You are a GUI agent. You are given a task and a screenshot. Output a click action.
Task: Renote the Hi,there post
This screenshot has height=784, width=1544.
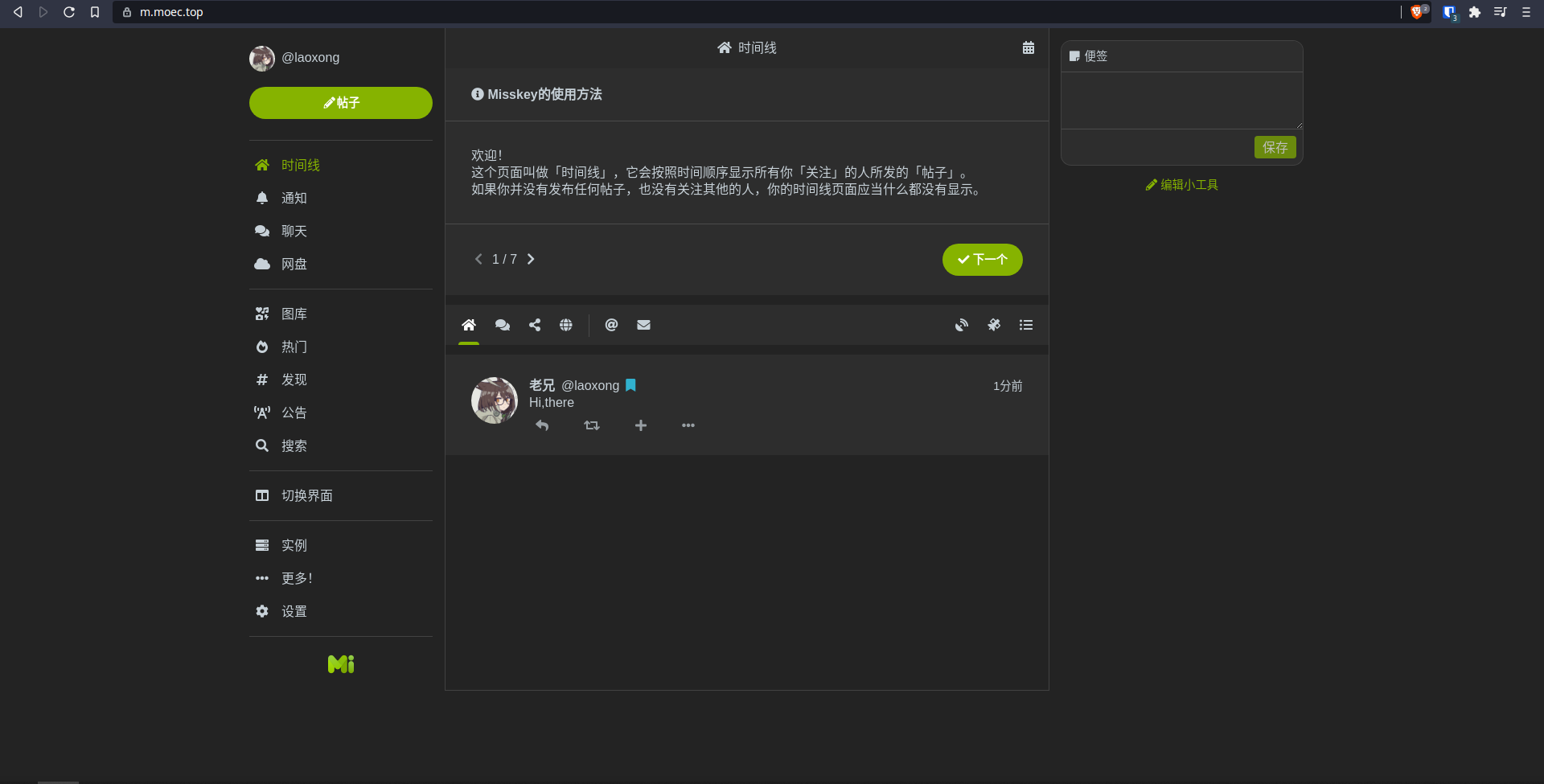(x=592, y=425)
